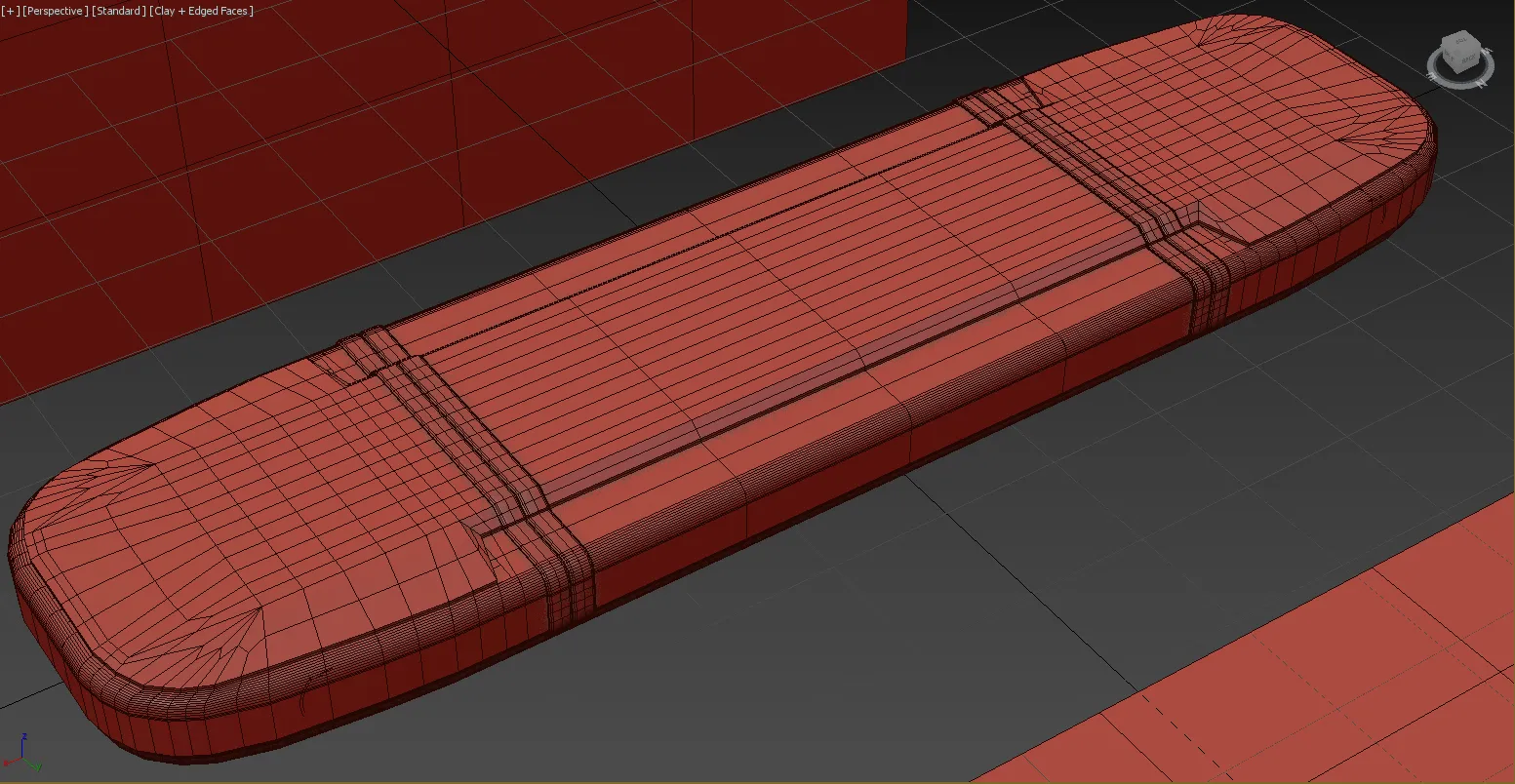Click the Top face of the ViewCube

[x=1461, y=41]
